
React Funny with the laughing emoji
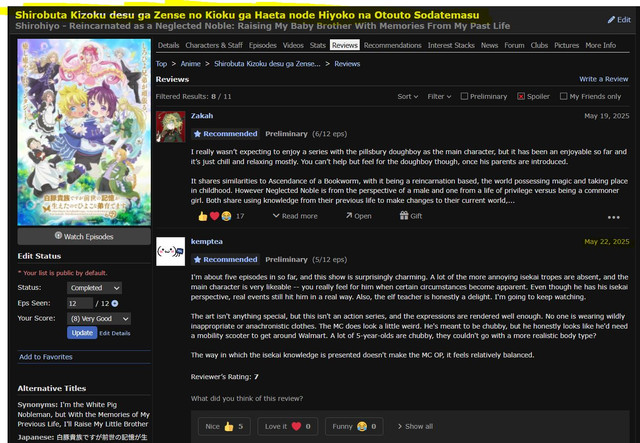[353, 426]
